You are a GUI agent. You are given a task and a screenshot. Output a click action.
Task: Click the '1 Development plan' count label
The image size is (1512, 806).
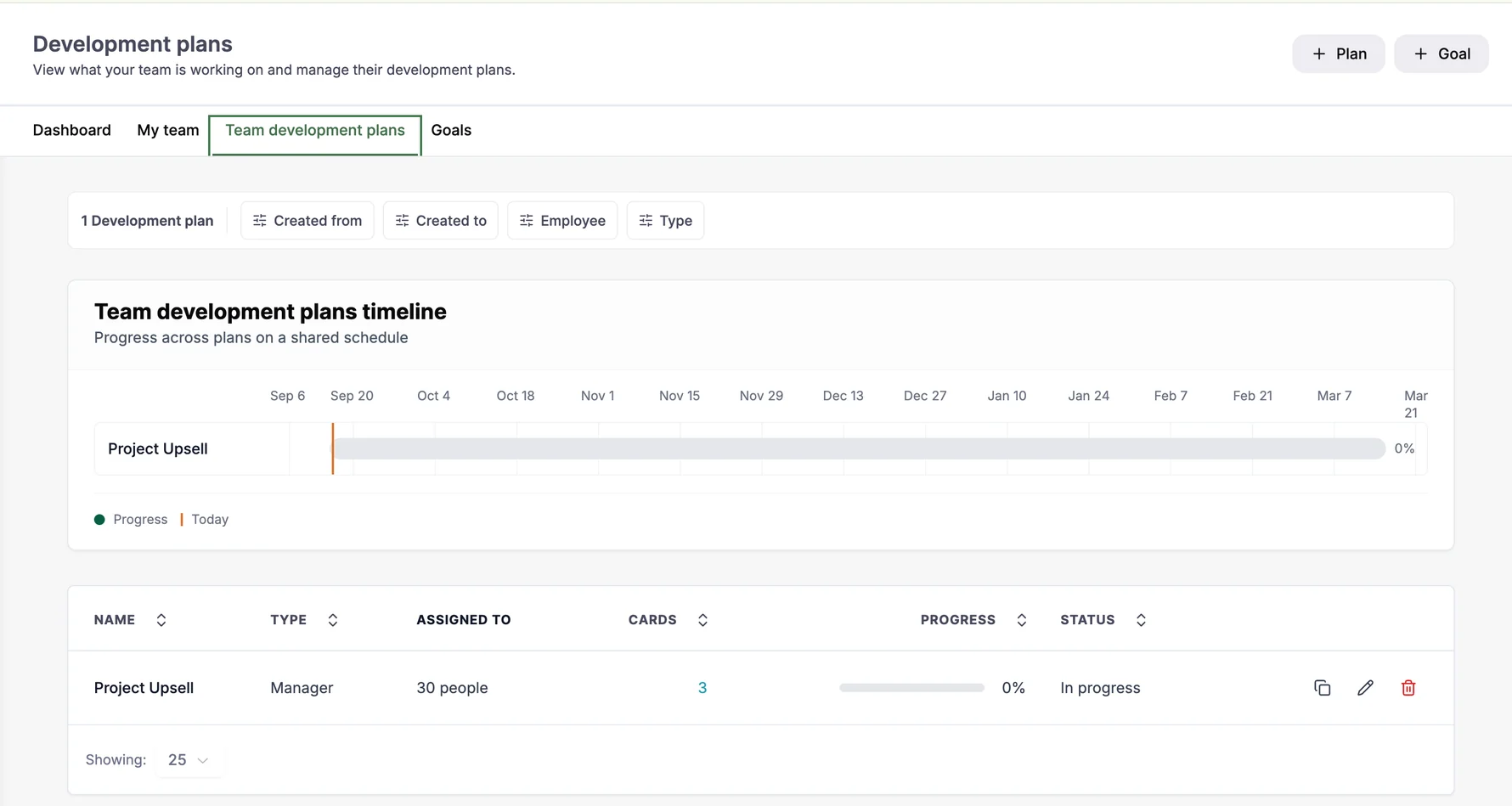point(147,221)
